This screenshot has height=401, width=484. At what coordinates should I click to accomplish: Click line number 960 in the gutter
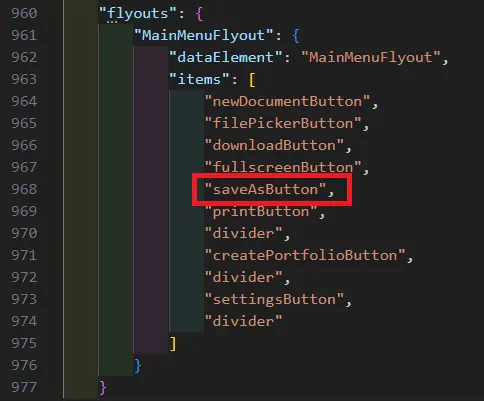tap(24, 13)
